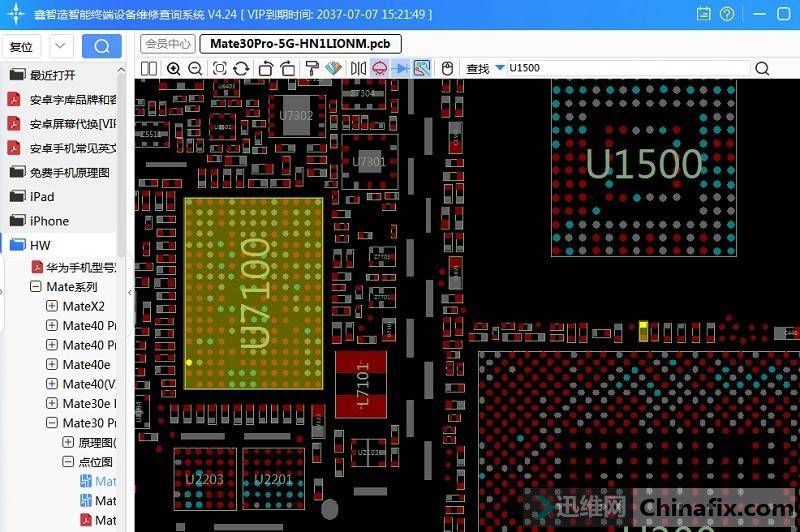800x532 pixels.
Task: Click the mirror flip board icon
Action: point(358,68)
